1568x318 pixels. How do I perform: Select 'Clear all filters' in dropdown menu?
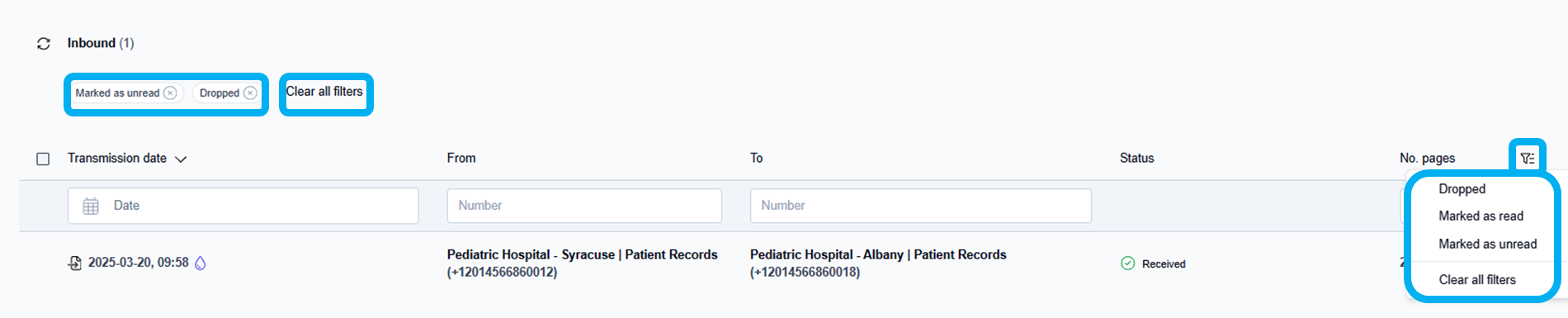pos(1477,280)
